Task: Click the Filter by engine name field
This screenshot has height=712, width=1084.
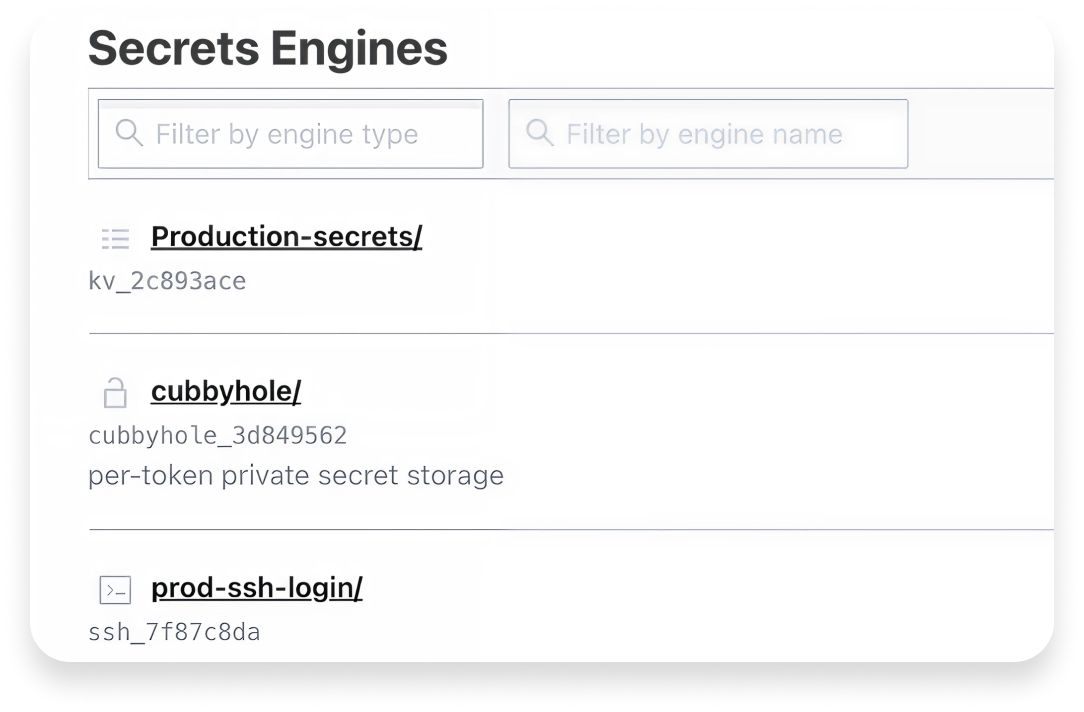Action: point(708,133)
